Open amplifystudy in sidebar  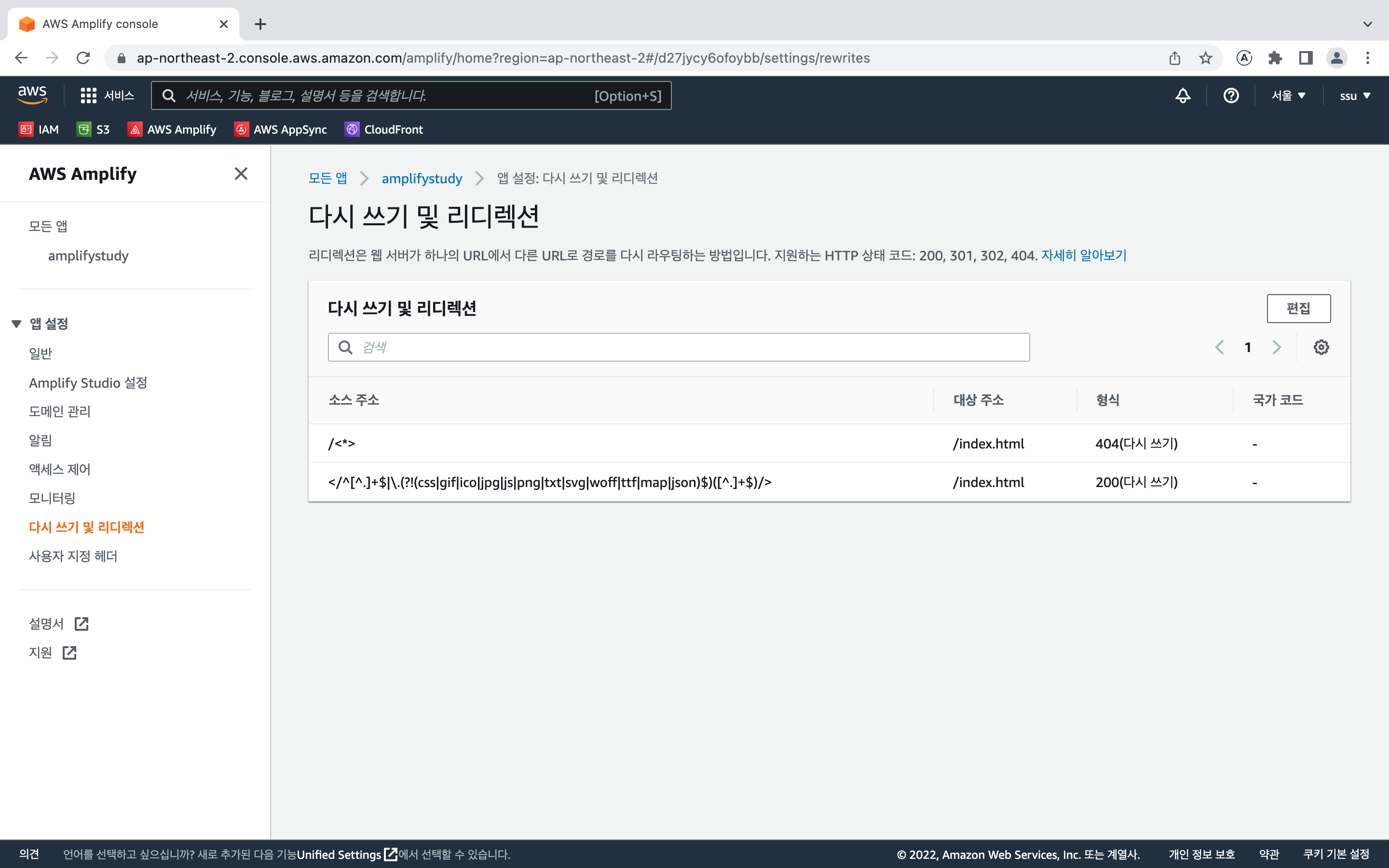(88, 256)
